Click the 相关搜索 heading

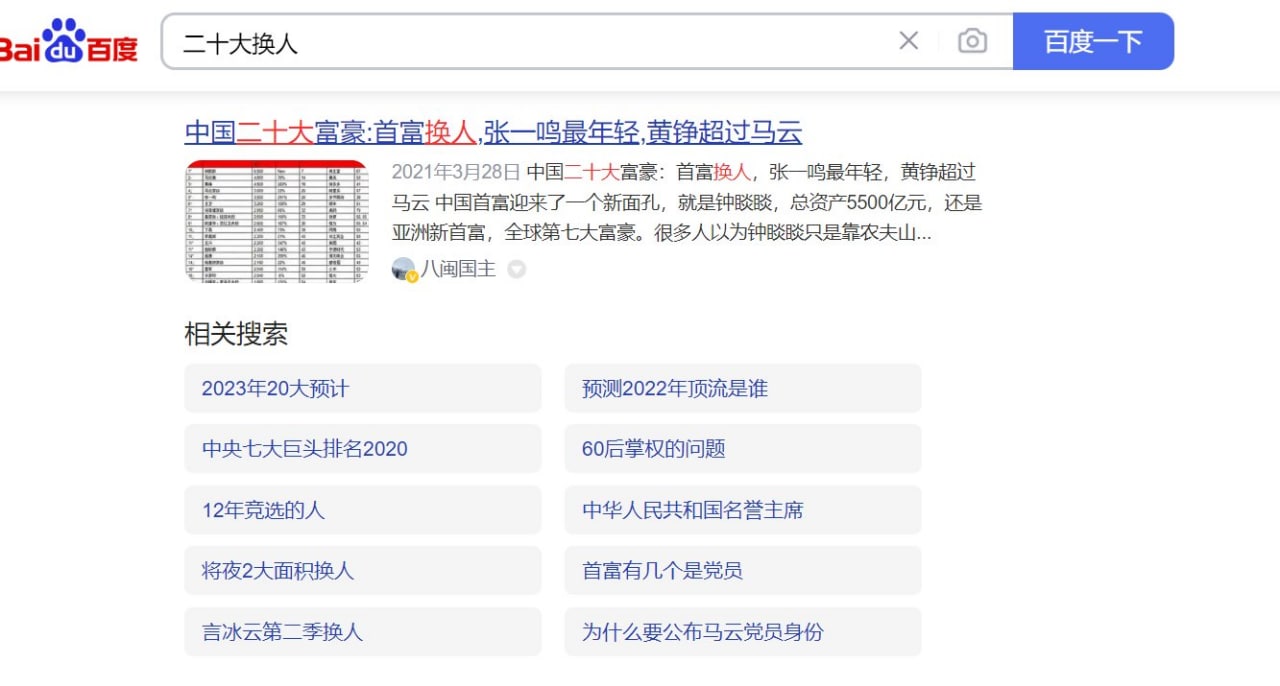[x=236, y=334]
